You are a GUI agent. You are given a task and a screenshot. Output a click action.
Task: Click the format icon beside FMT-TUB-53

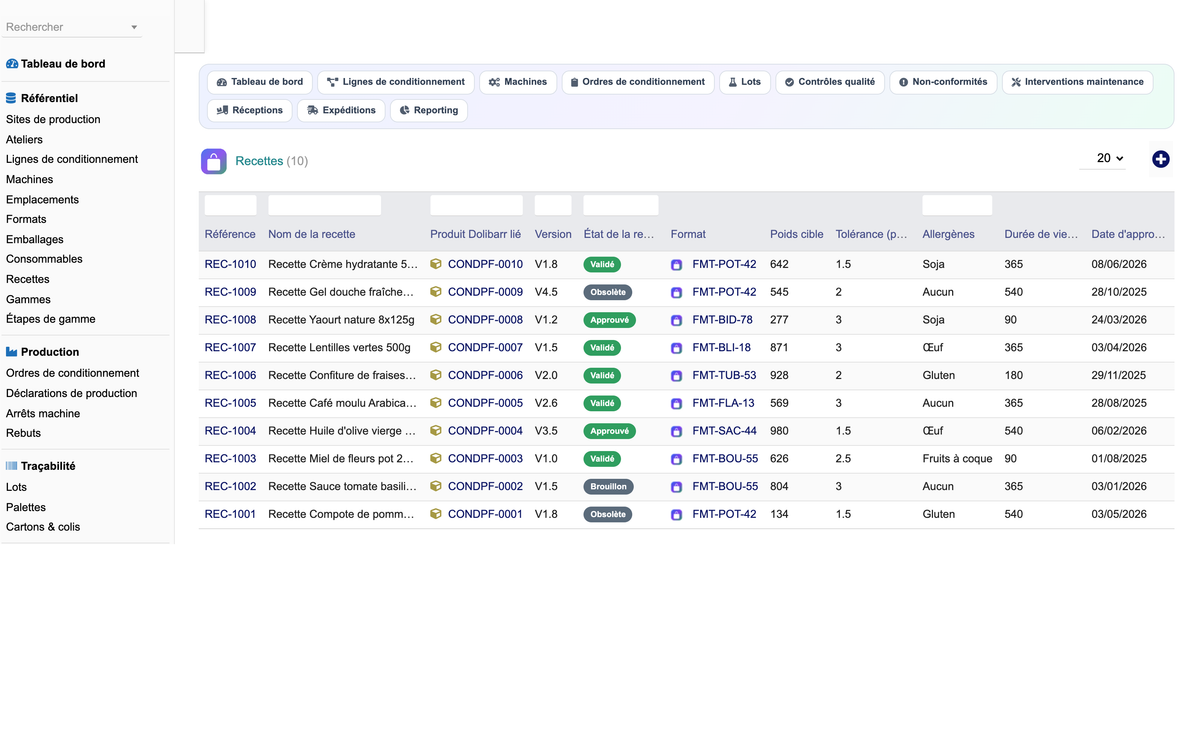click(677, 376)
